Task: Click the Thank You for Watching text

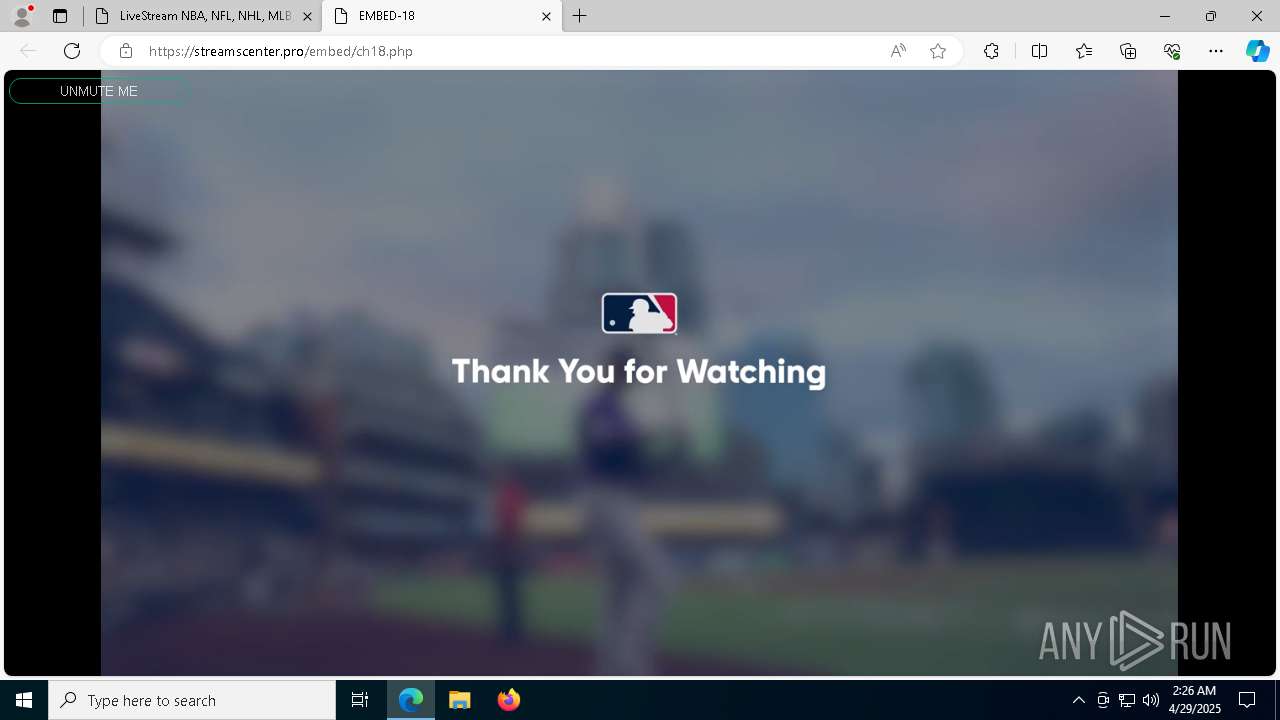Action: coord(639,372)
